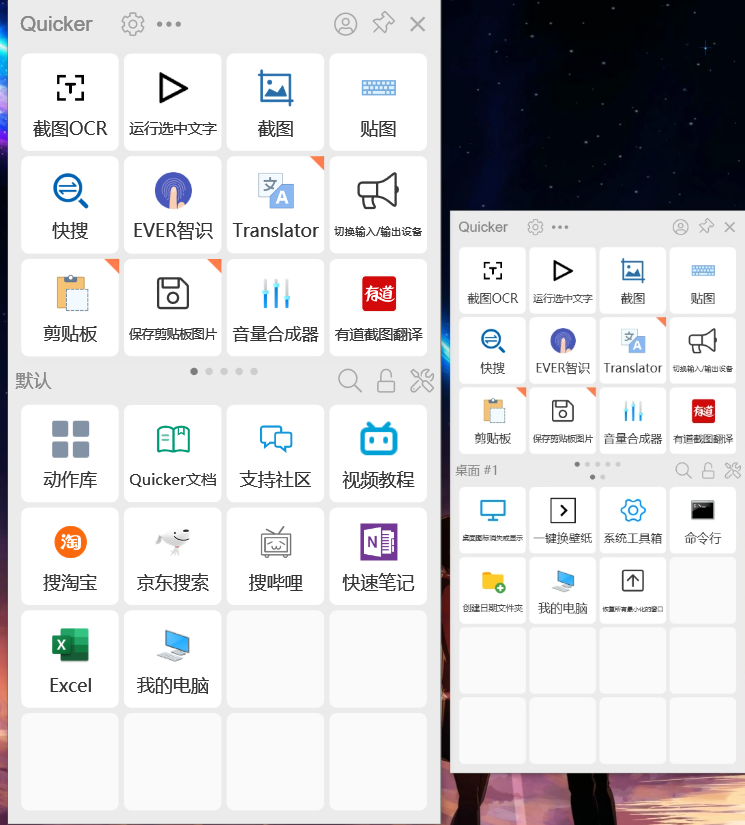Switch to the second page dot in large panel

[x=209, y=371]
